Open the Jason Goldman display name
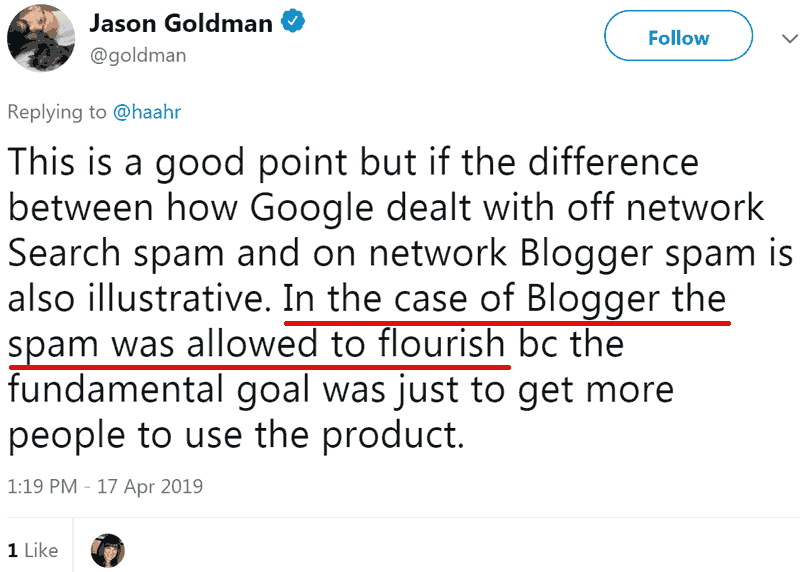This screenshot has height=572, width=800. coord(181,23)
